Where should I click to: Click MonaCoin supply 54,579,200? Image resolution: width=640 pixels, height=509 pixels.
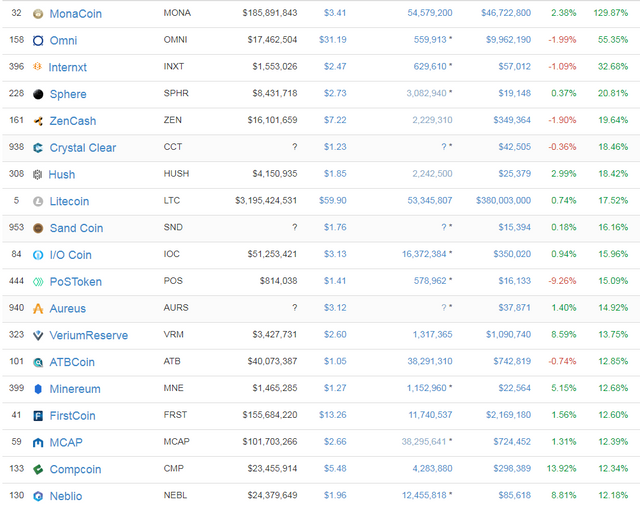click(429, 13)
